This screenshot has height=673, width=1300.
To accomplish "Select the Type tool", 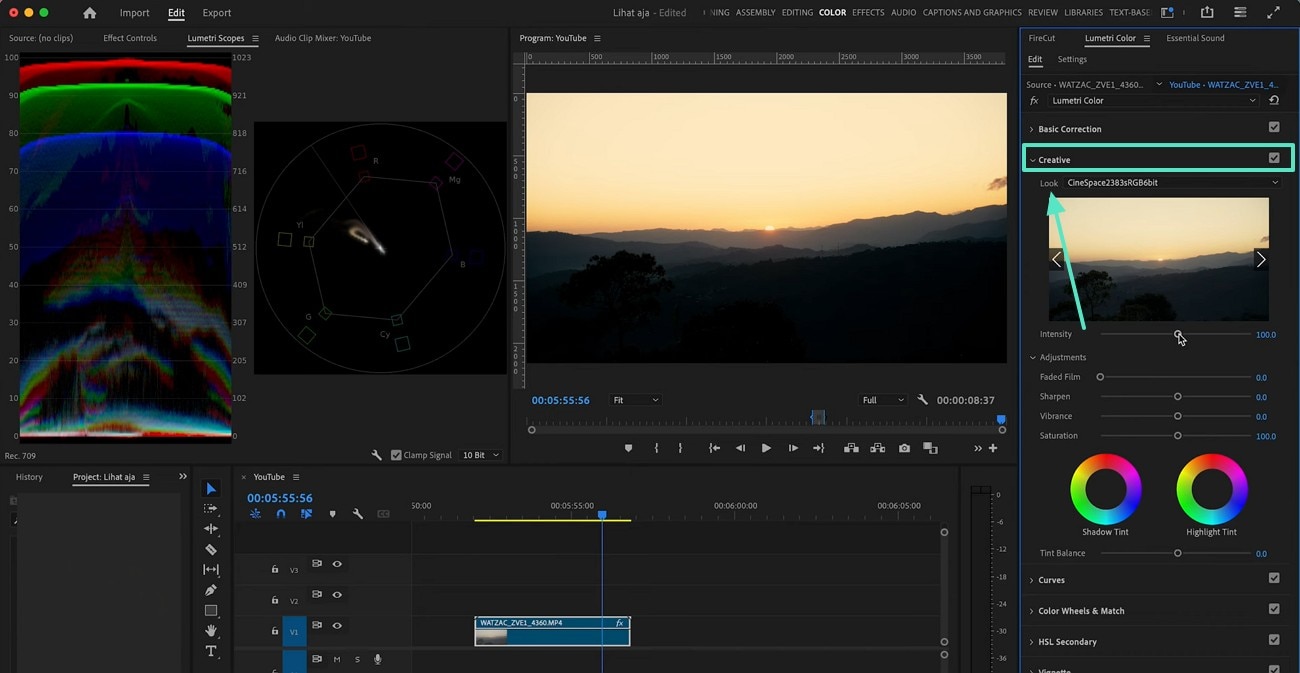I will [x=211, y=651].
